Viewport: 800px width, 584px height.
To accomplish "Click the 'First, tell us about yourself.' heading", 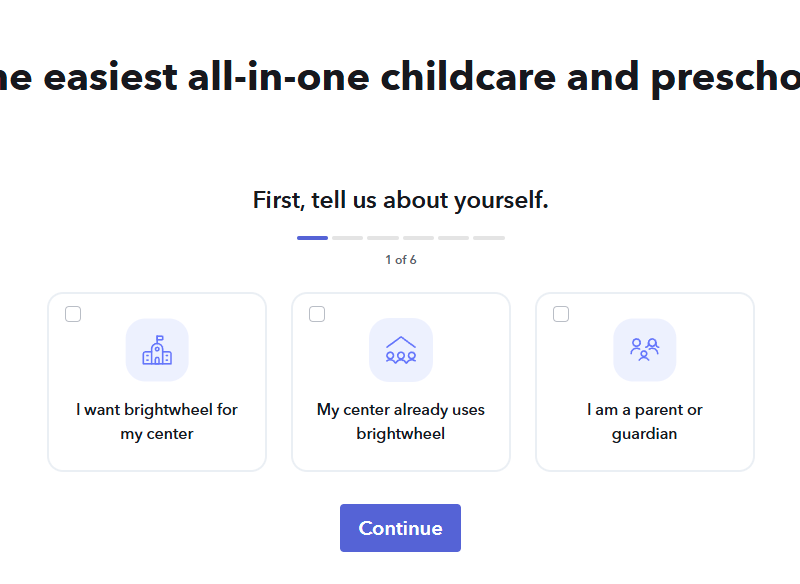I will 401,200.
